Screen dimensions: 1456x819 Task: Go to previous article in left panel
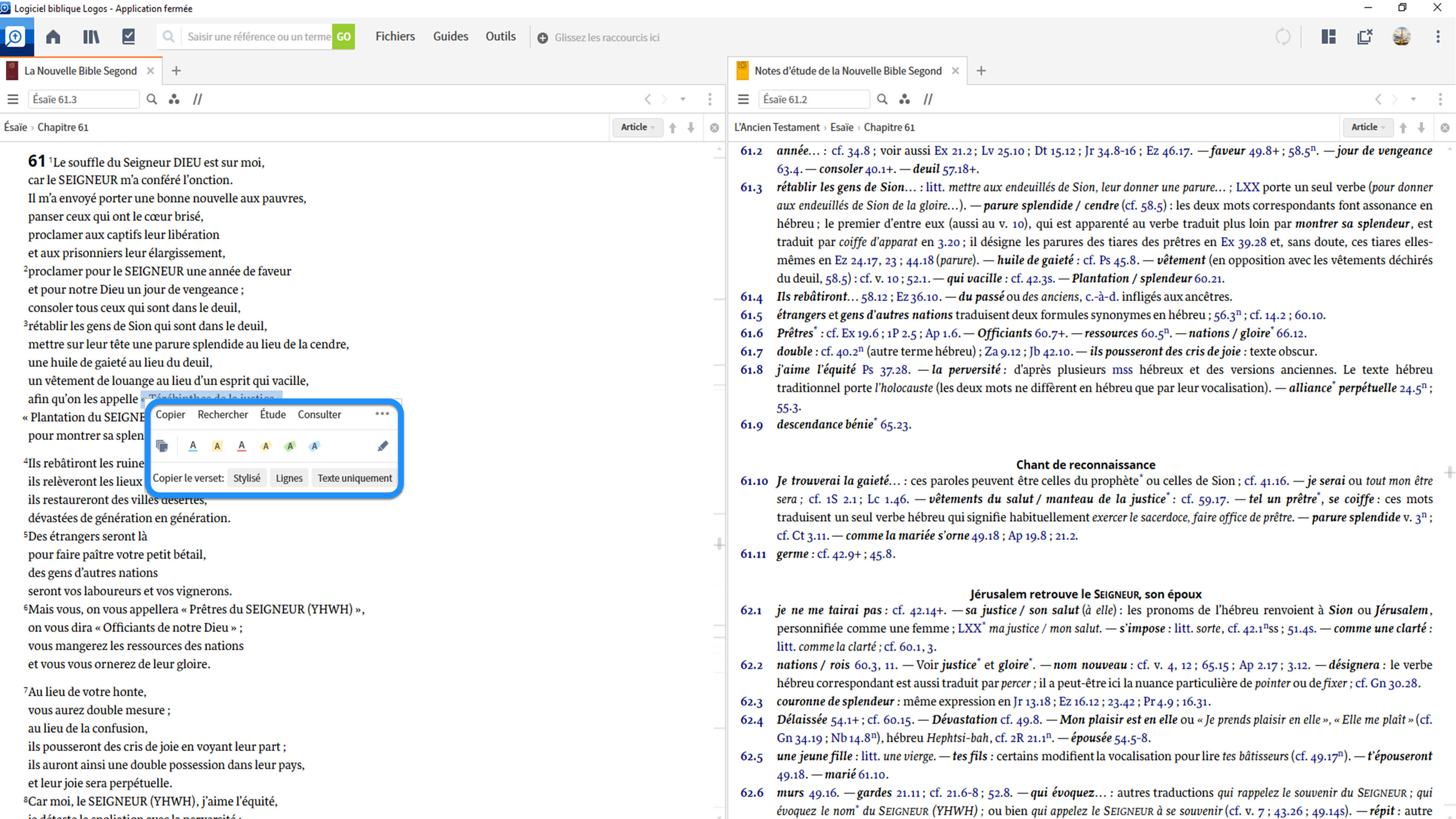[x=673, y=128]
